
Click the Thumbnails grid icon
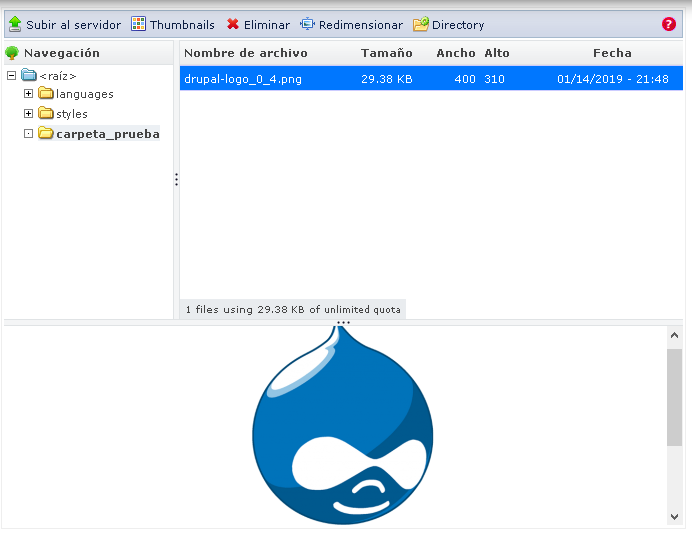138,24
